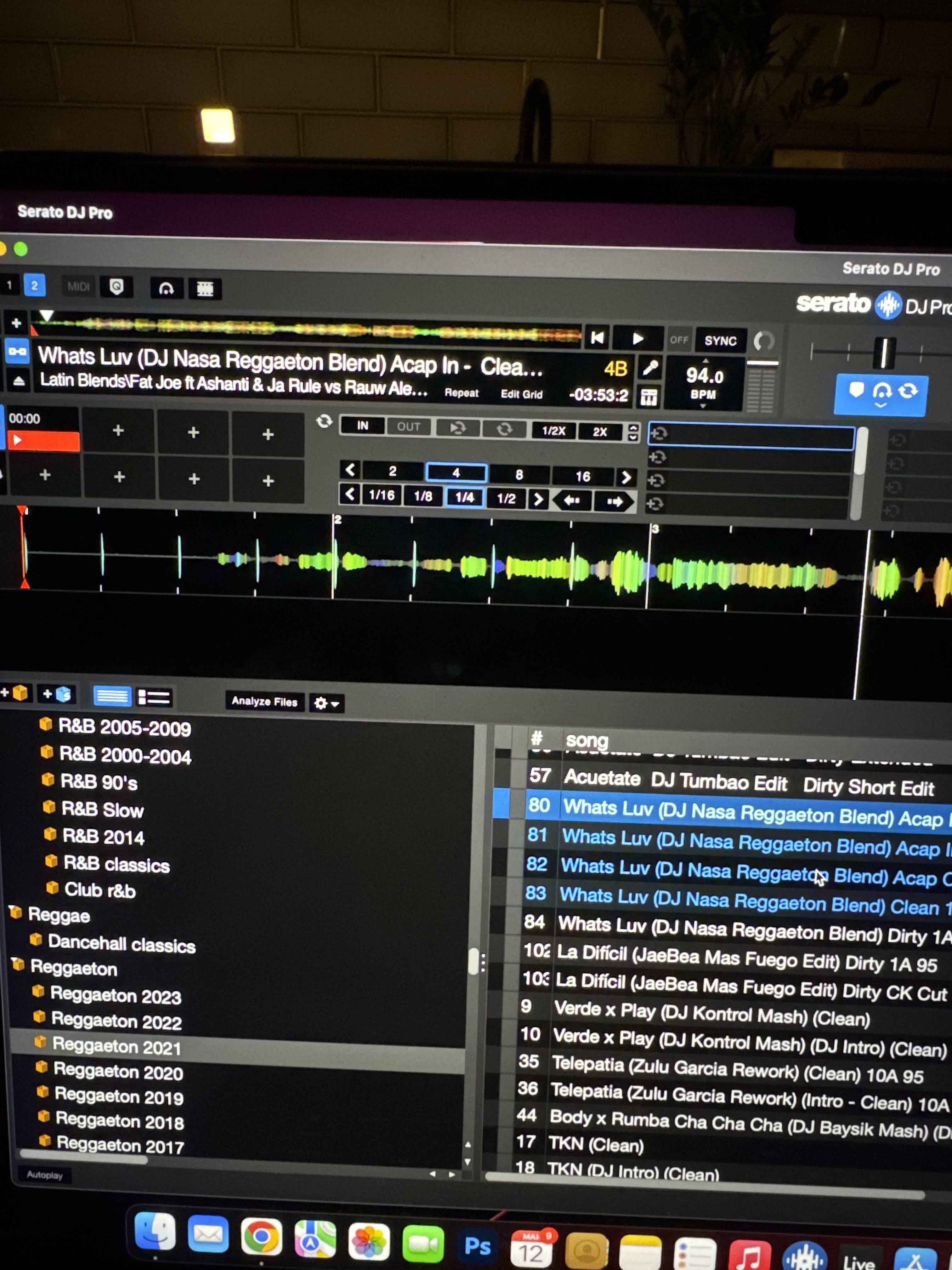
Task: Show longer loop sizes right chevron
Action: tap(626, 478)
